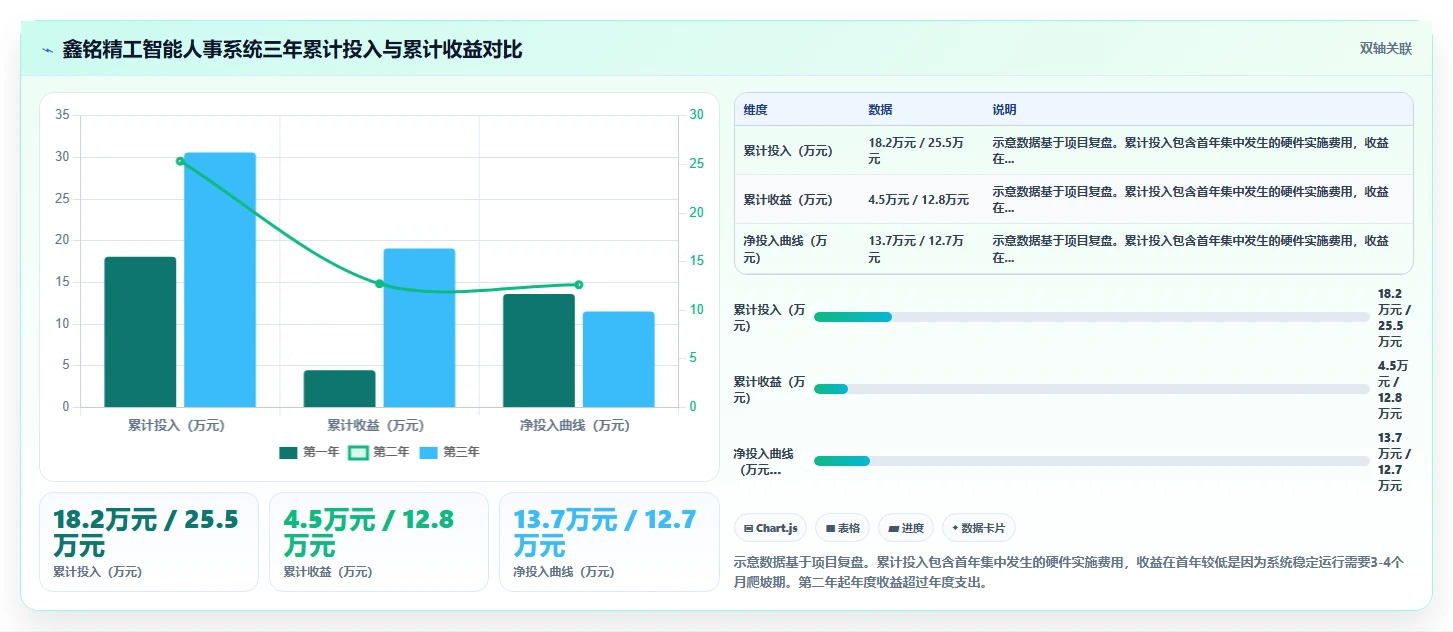The width and height of the screenshot is (1453, 632).
Task: Click the 维度 table column header
Action: pos(756,110)
